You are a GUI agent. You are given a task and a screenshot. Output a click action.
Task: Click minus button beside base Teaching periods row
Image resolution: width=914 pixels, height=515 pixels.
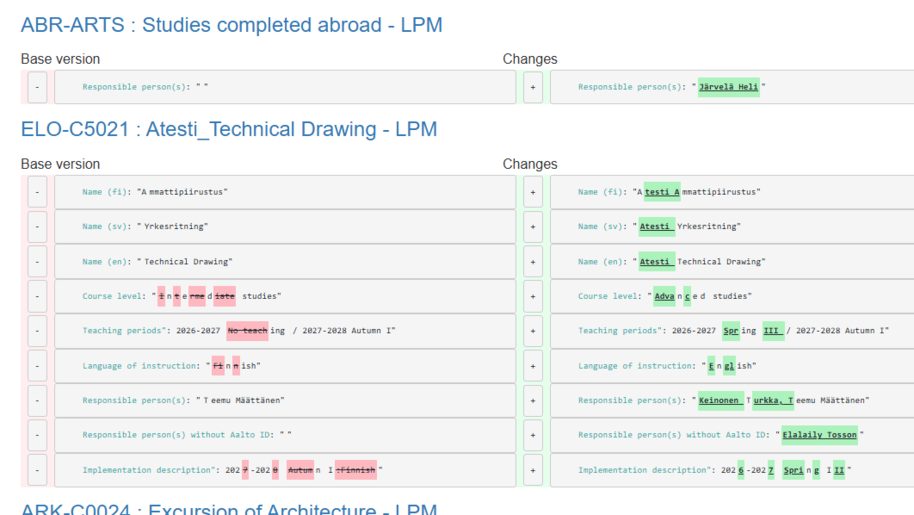tap(37, 331)
